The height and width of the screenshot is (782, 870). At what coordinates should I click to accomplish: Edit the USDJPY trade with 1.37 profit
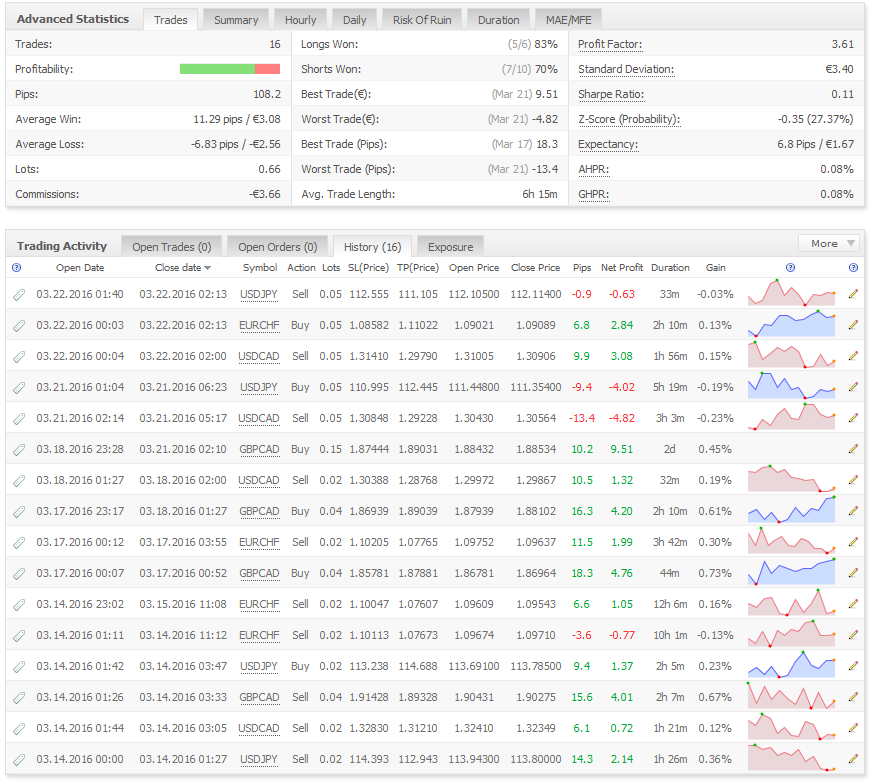point(853,666)
